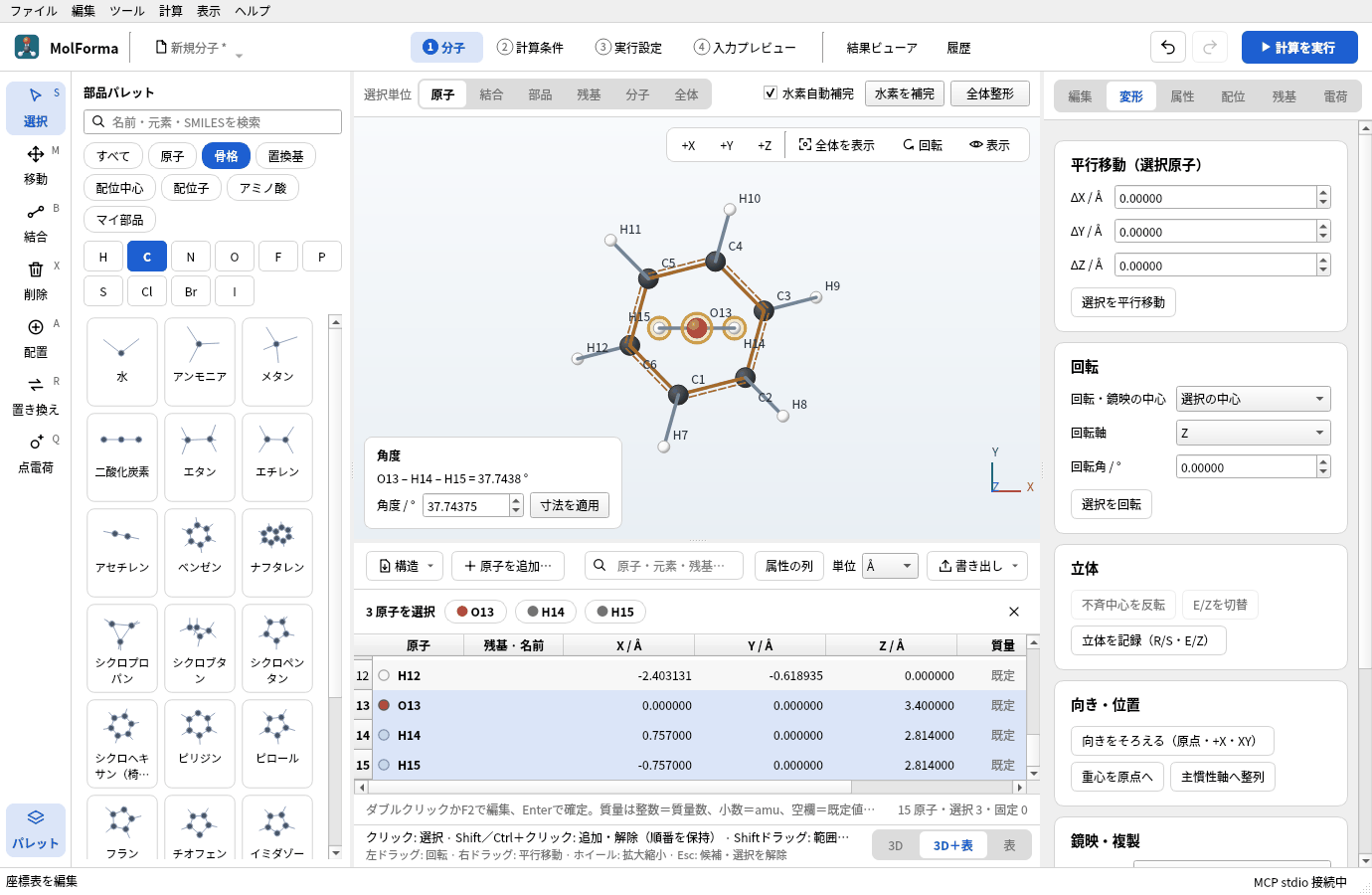The height and width of the screenshot is (895, 1372).
Task: Click 寸法を適用 button
Action: pyautogui.click(x=570, y=505)
